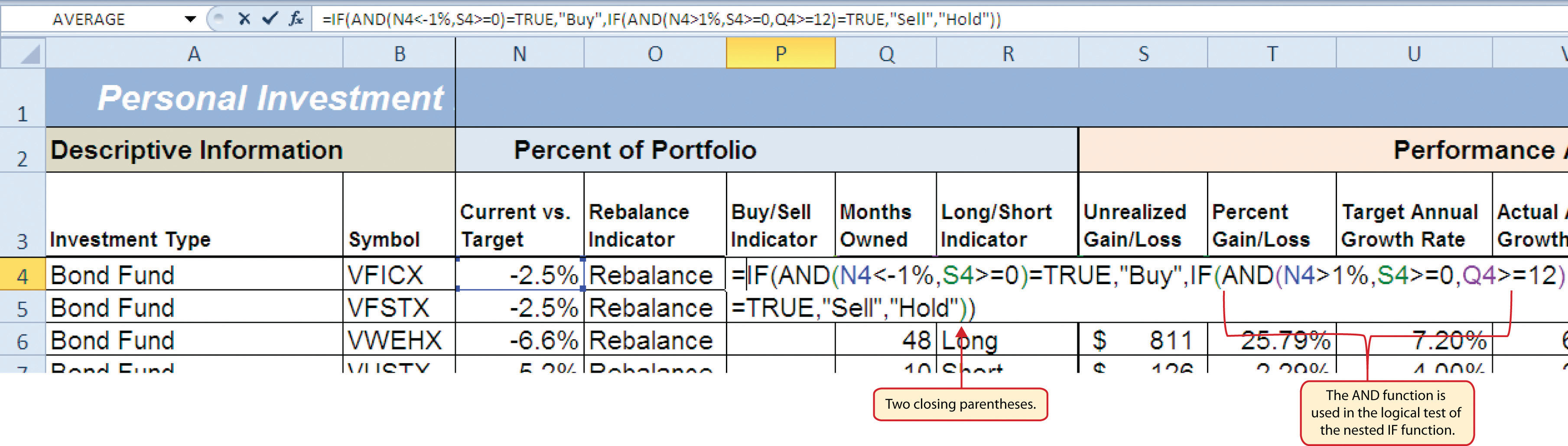This screenshot has width=1568, height=446.
Task: Select row 6 header
Action: 23,341
